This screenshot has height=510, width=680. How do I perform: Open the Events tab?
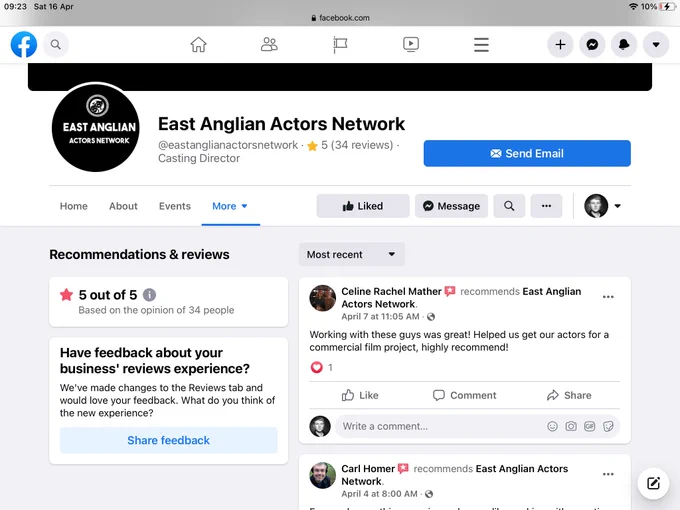[175, 206]
